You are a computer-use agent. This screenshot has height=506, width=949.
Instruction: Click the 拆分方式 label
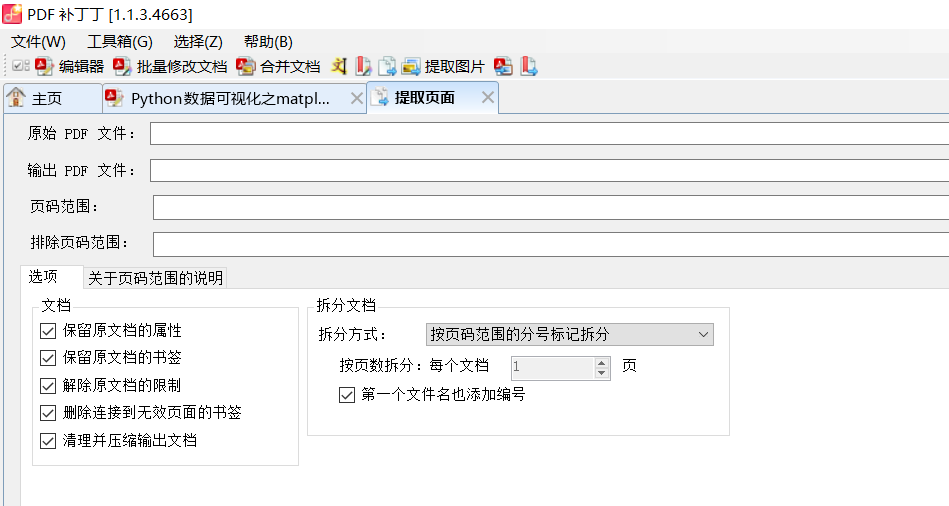[353, 334]
